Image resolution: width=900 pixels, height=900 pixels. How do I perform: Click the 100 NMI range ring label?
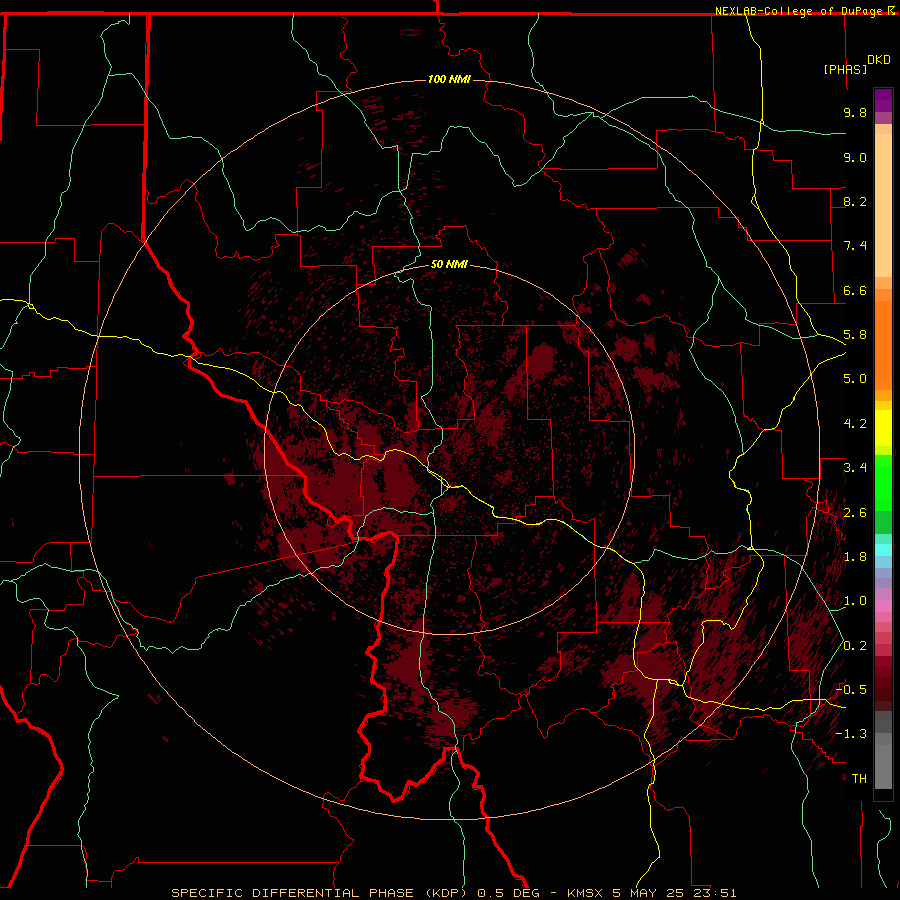[449, 79]
